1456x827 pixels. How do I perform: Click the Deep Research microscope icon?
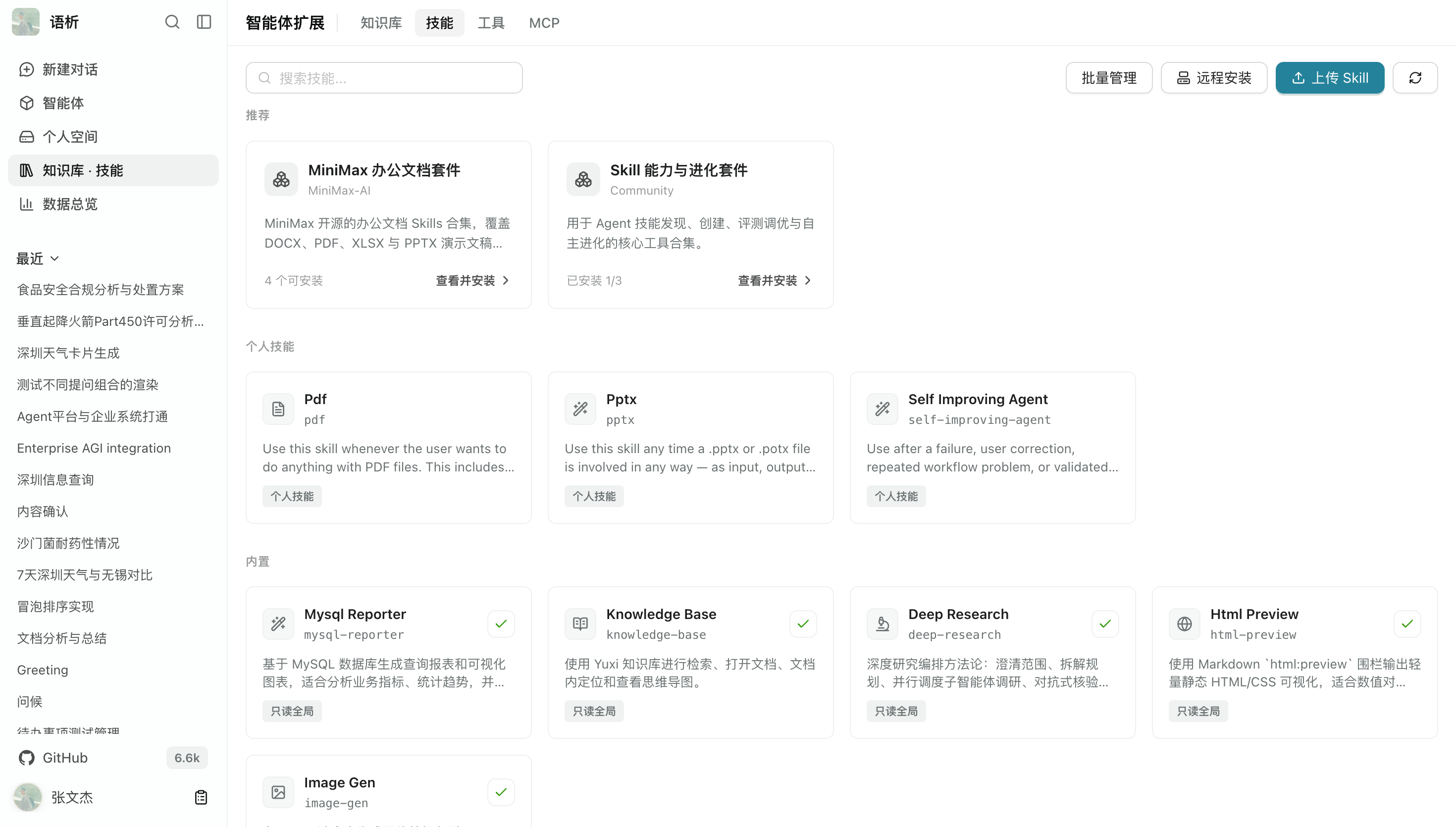(x=883, y=623)
